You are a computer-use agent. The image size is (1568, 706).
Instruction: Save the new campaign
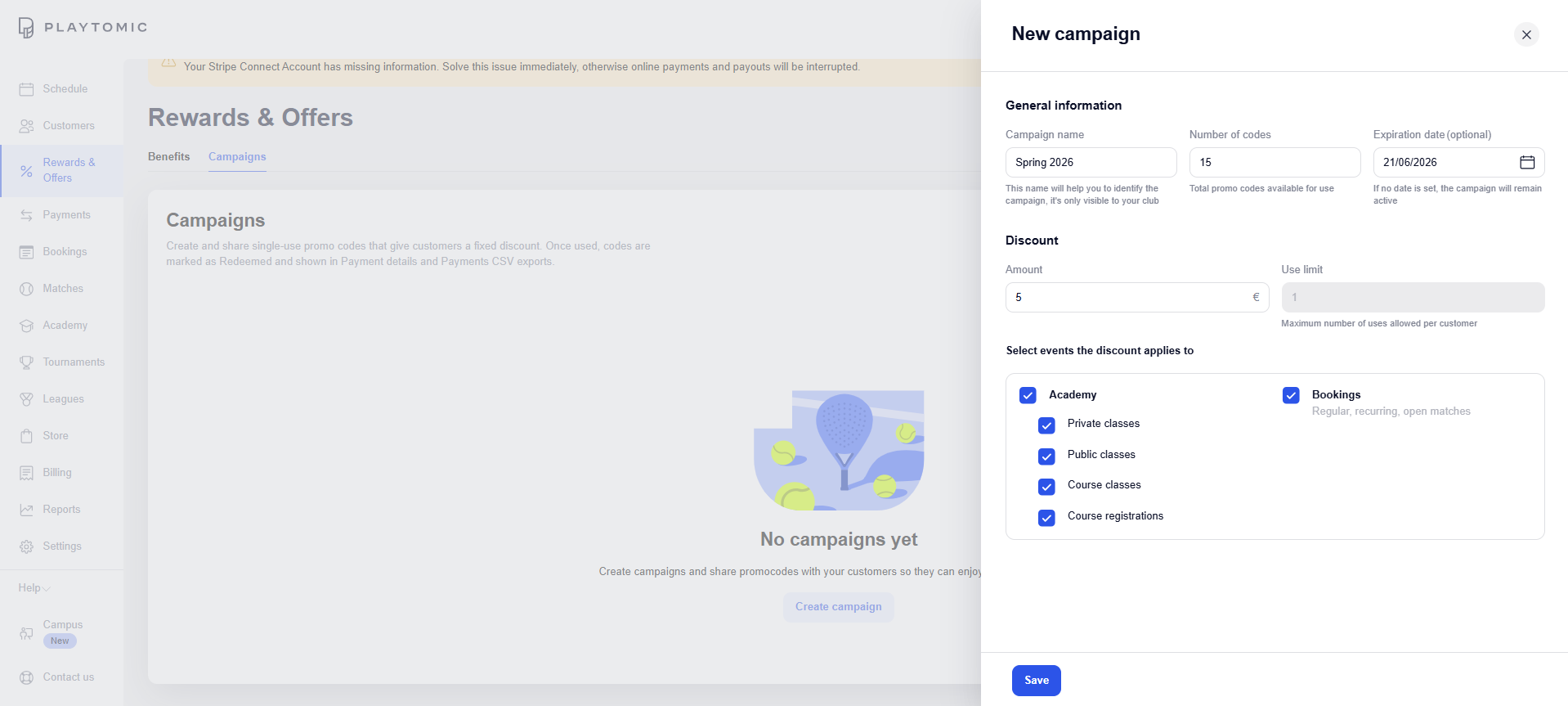1036,680
